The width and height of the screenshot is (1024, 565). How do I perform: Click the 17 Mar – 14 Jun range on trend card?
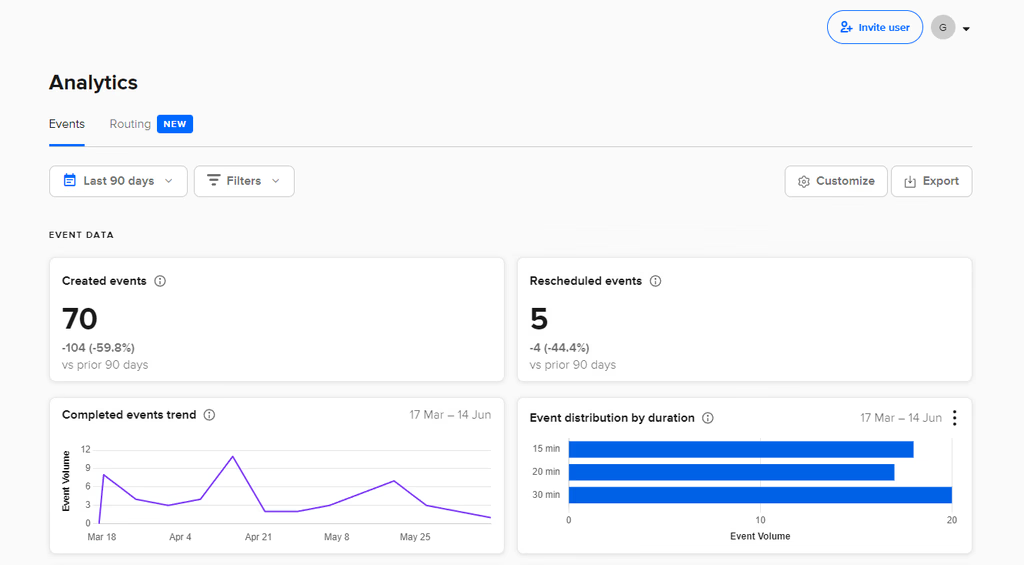[450, 415]
